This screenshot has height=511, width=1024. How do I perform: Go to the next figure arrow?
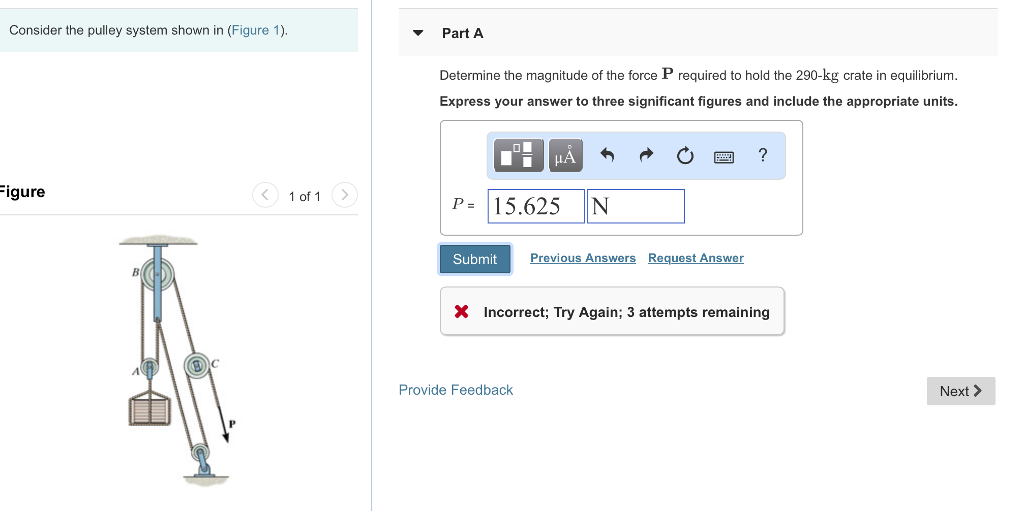pyautogui.click(x=343, y=195)
